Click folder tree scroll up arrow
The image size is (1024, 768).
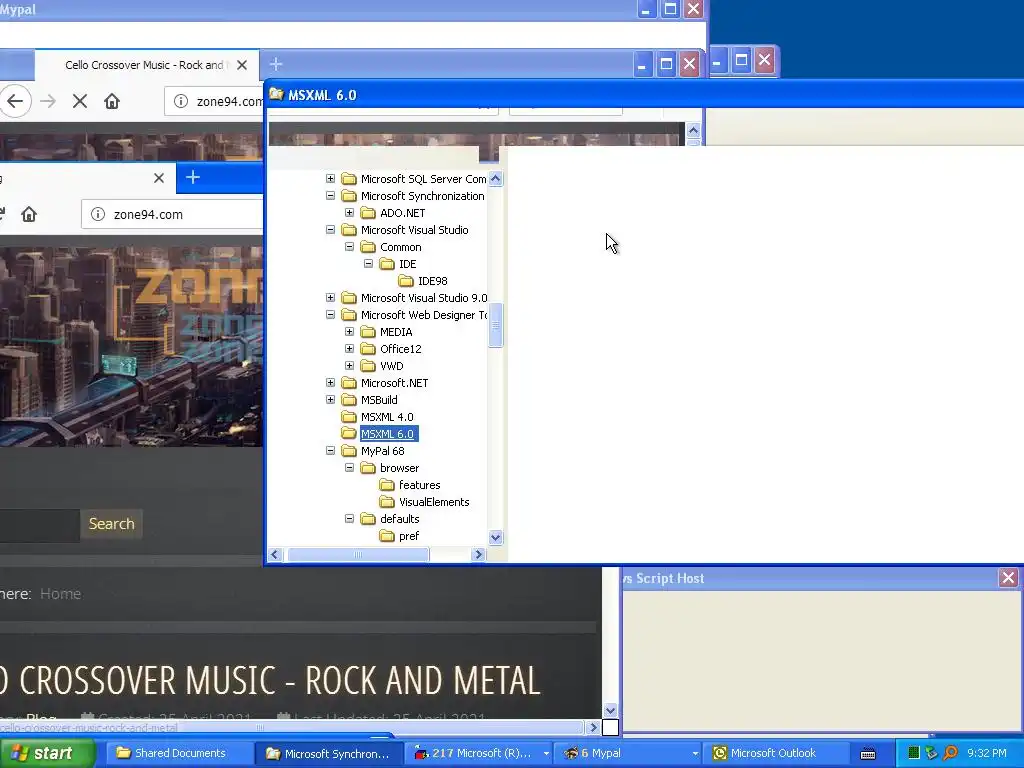click(496, 178)
